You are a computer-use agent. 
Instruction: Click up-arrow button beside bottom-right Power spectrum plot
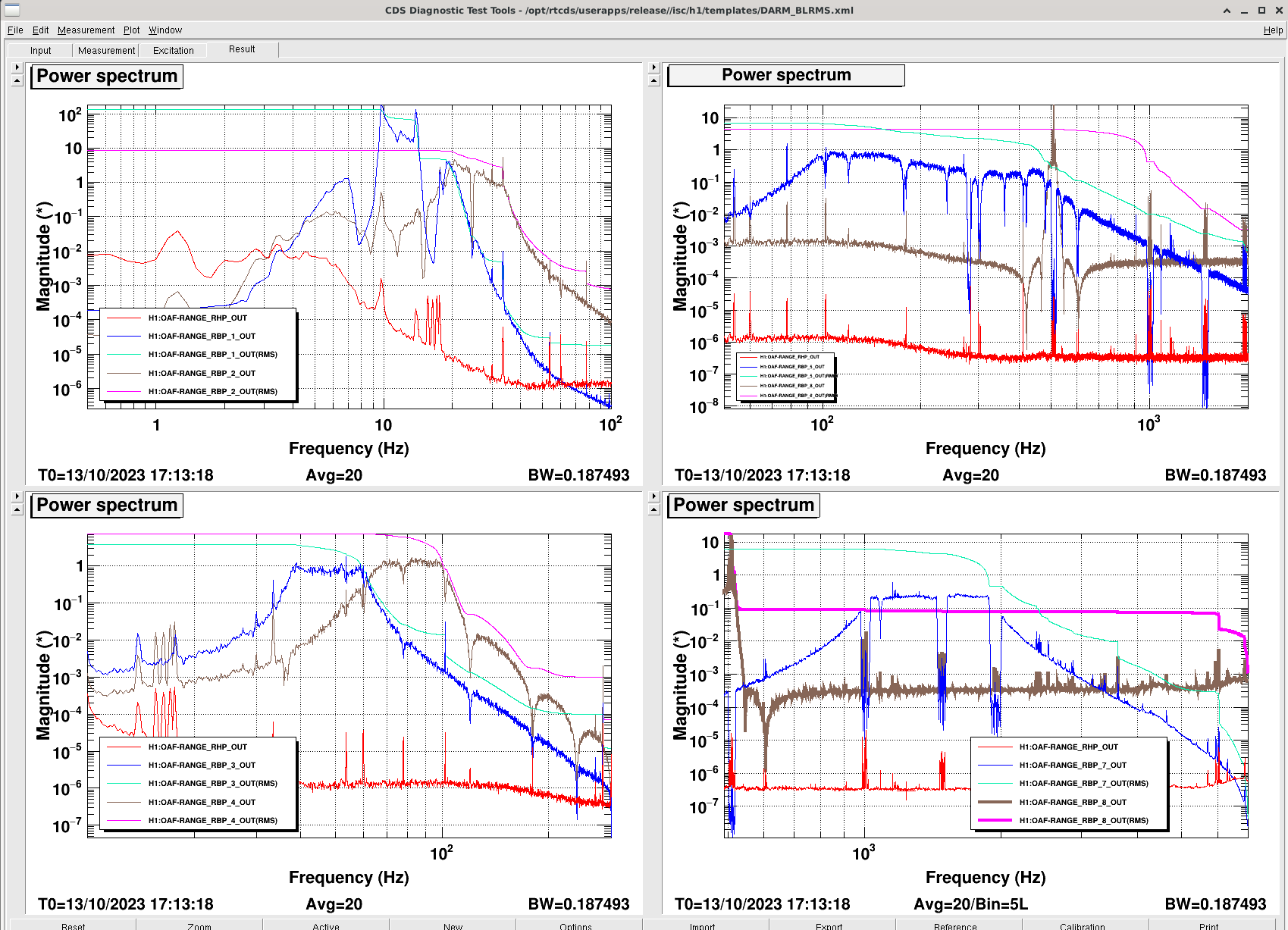[654, 509]
